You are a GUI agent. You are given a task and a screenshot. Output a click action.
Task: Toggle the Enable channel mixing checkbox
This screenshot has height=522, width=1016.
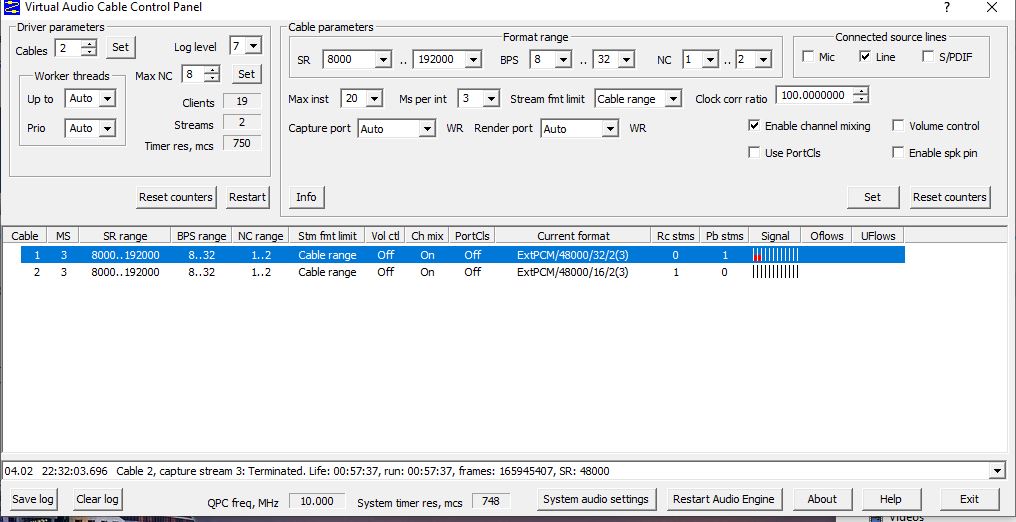coord(755,126)
